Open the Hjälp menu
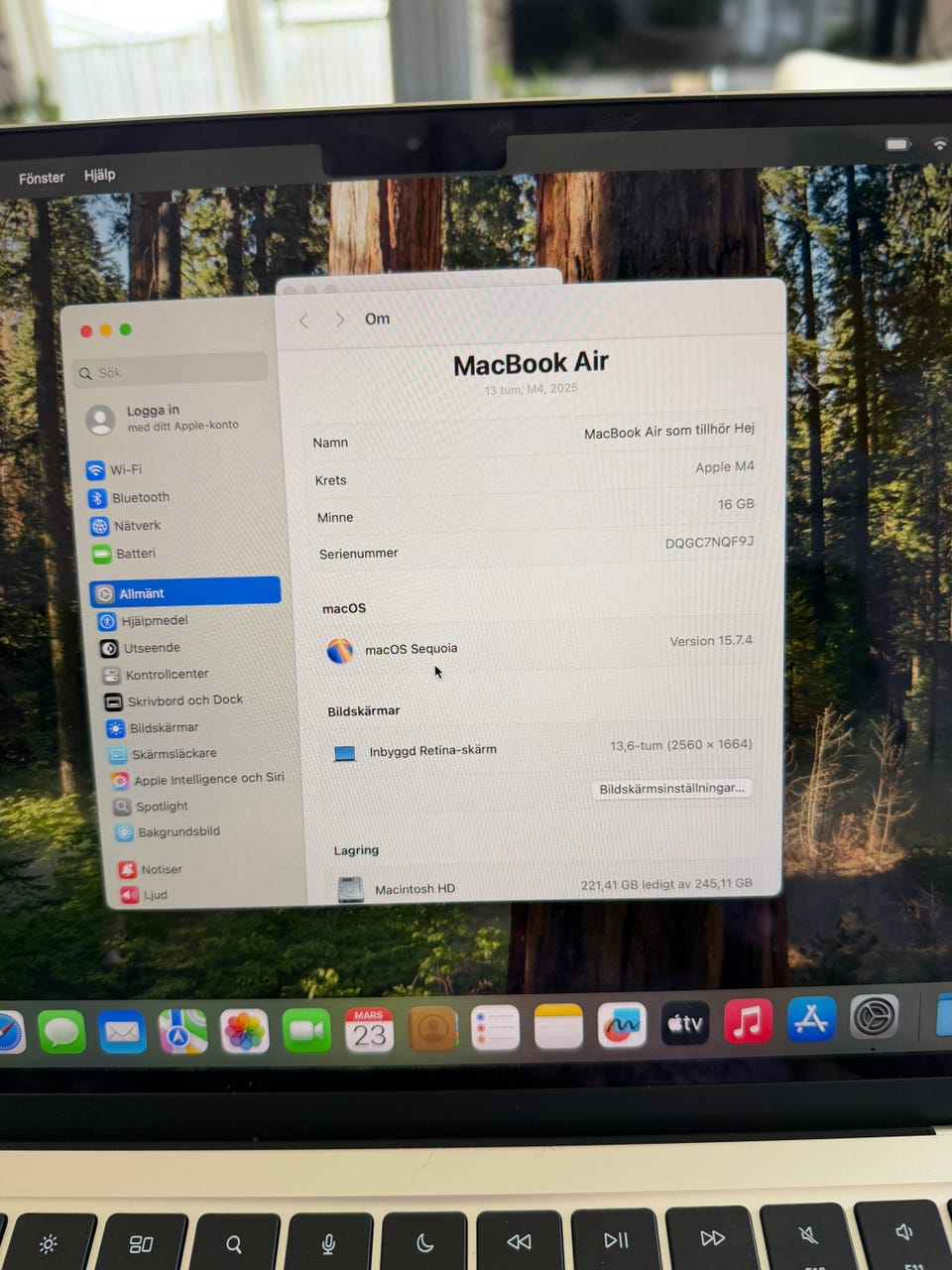The height and width of the screenshot is (1270, 952). click(x=99, y=175)
